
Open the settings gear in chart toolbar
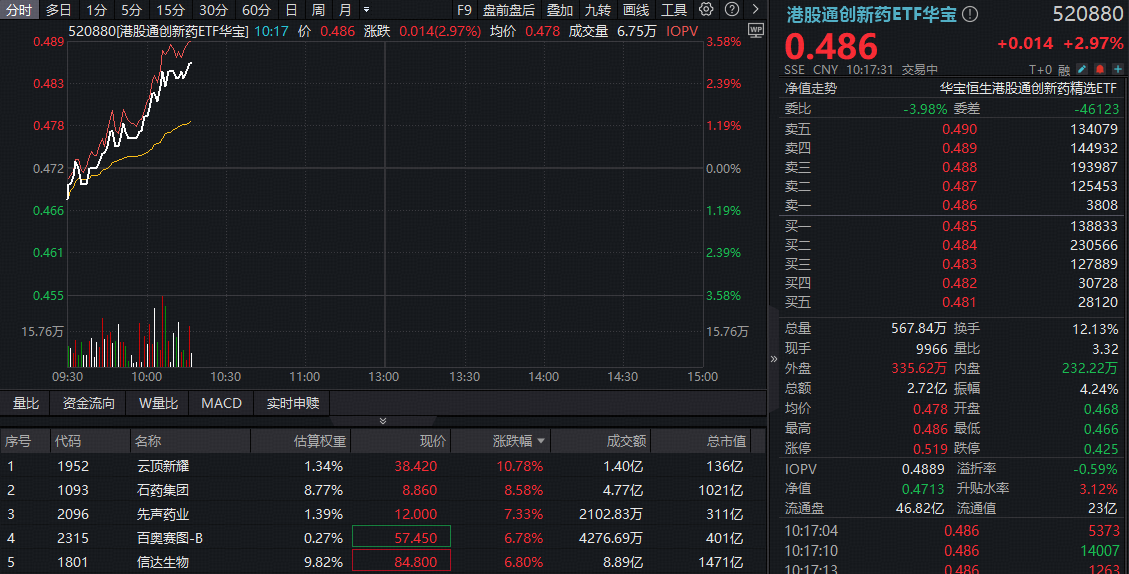706,10
